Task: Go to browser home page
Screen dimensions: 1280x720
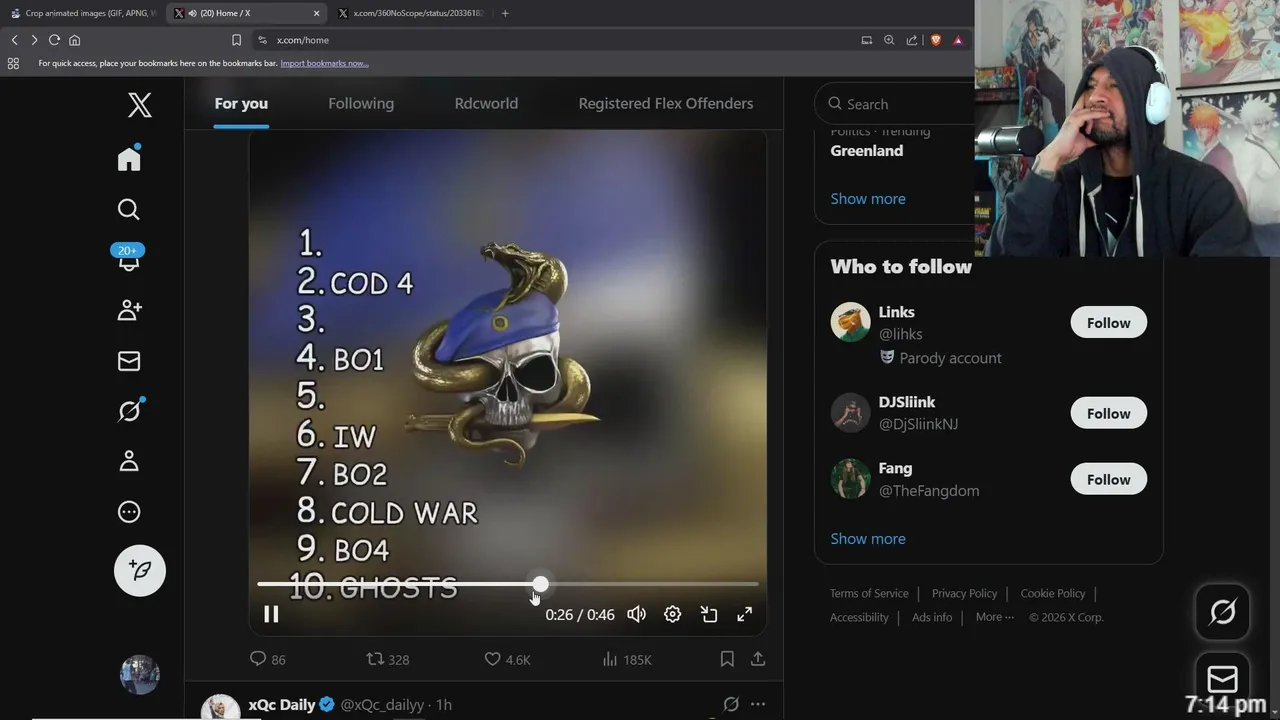Action: (74, 40)
